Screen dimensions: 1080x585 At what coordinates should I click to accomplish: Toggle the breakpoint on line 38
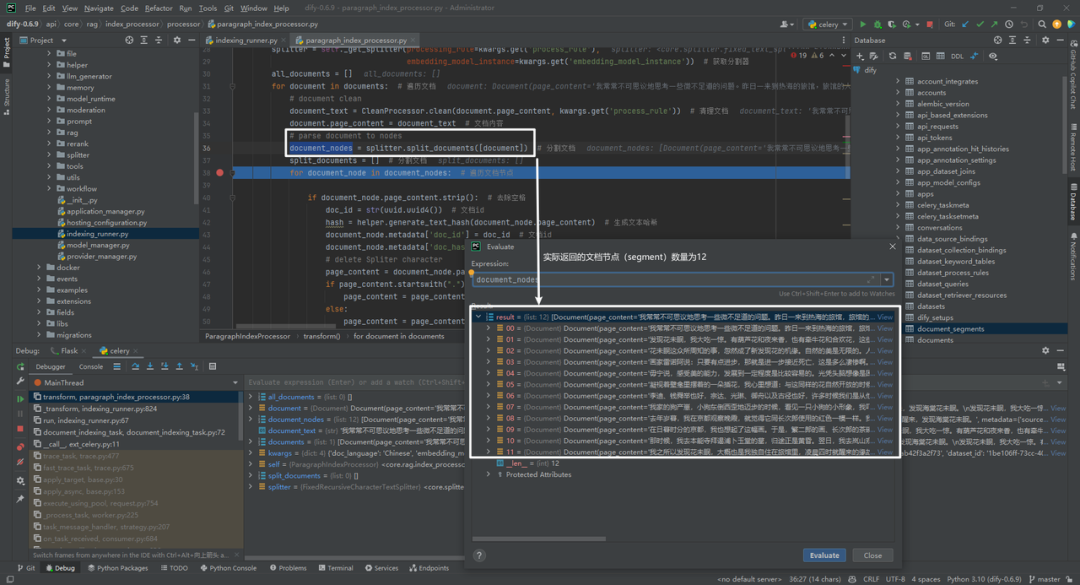pyautogui.click(x=220, y=173)
